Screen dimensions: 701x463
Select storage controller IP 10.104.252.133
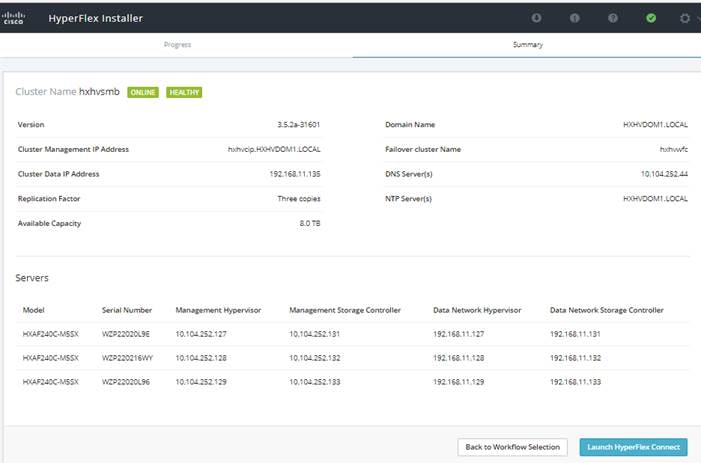coord(315,382)
